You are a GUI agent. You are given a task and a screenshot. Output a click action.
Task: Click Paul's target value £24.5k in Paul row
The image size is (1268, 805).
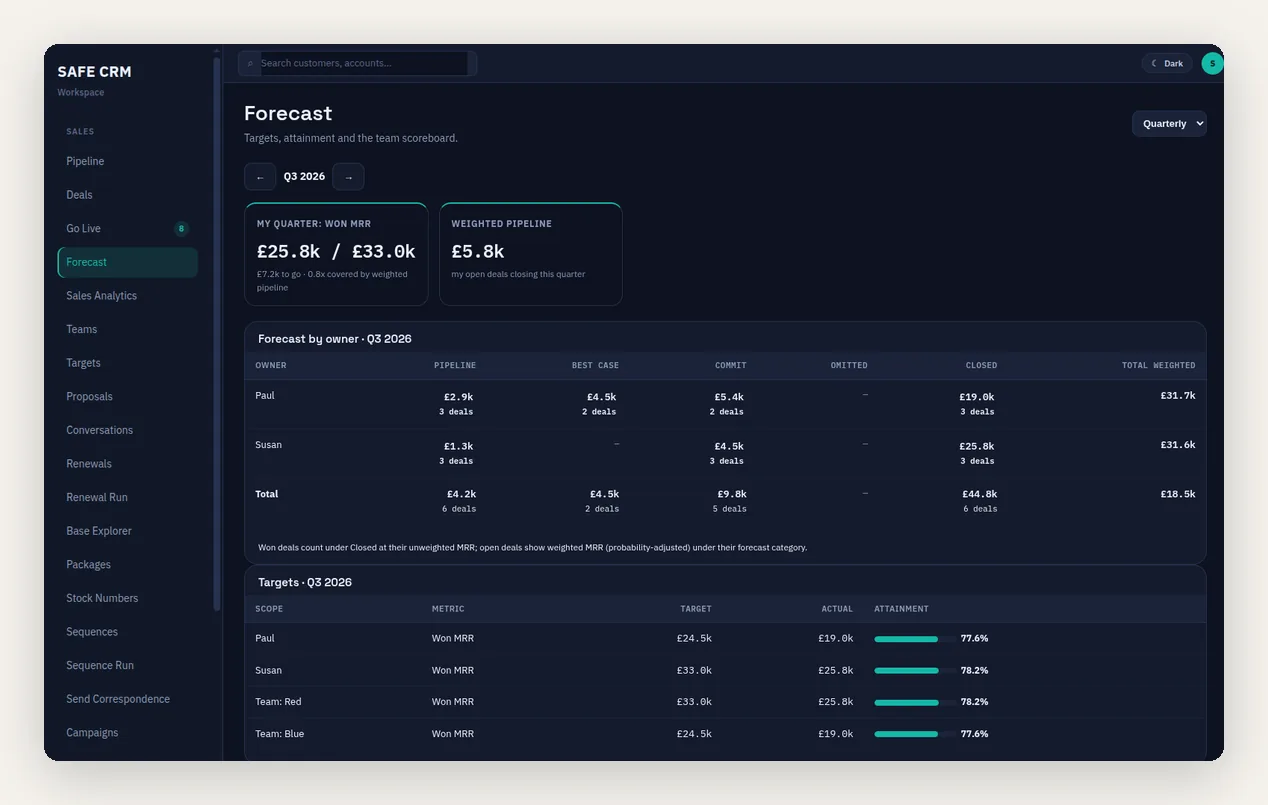[x=694, y=638]
